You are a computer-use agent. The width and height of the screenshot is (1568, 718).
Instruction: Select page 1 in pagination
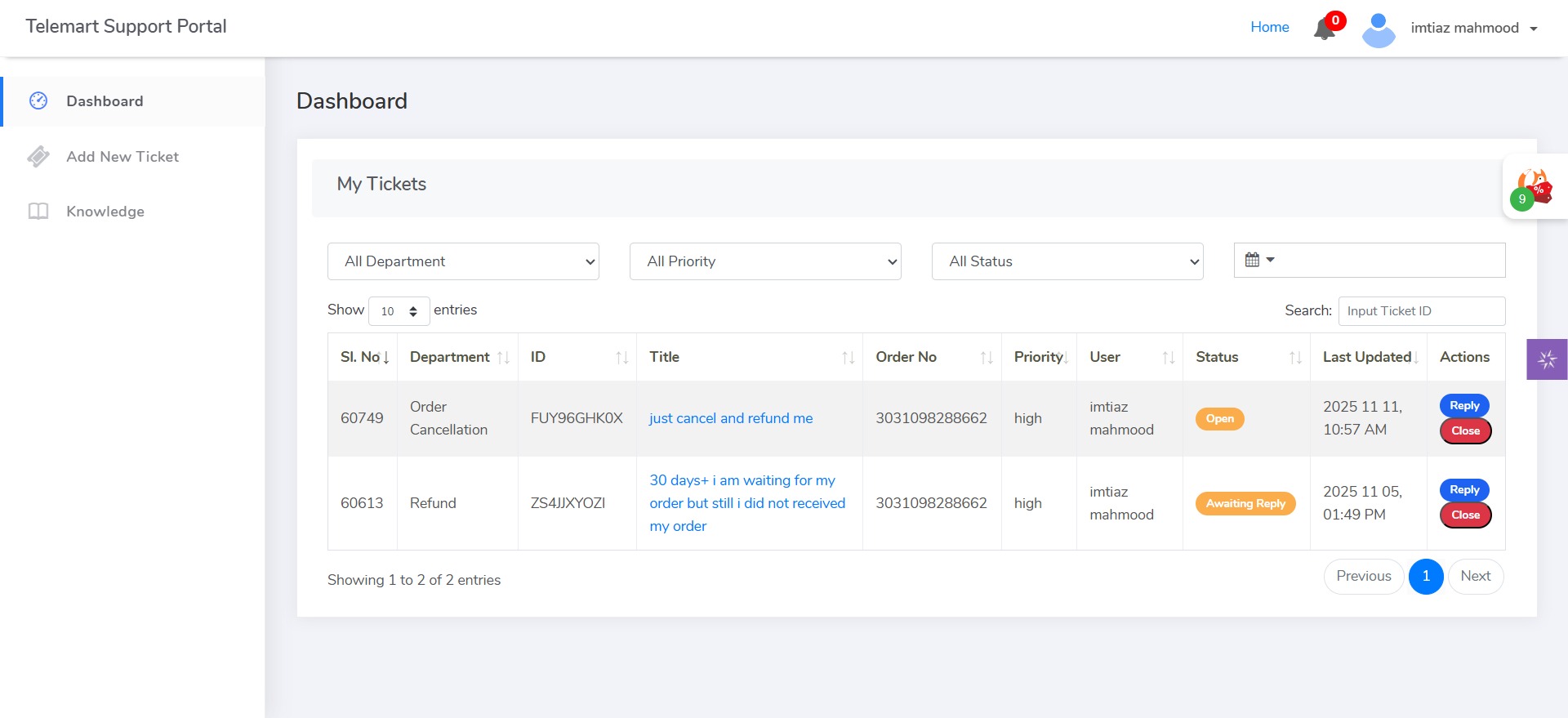[1426, 576]
